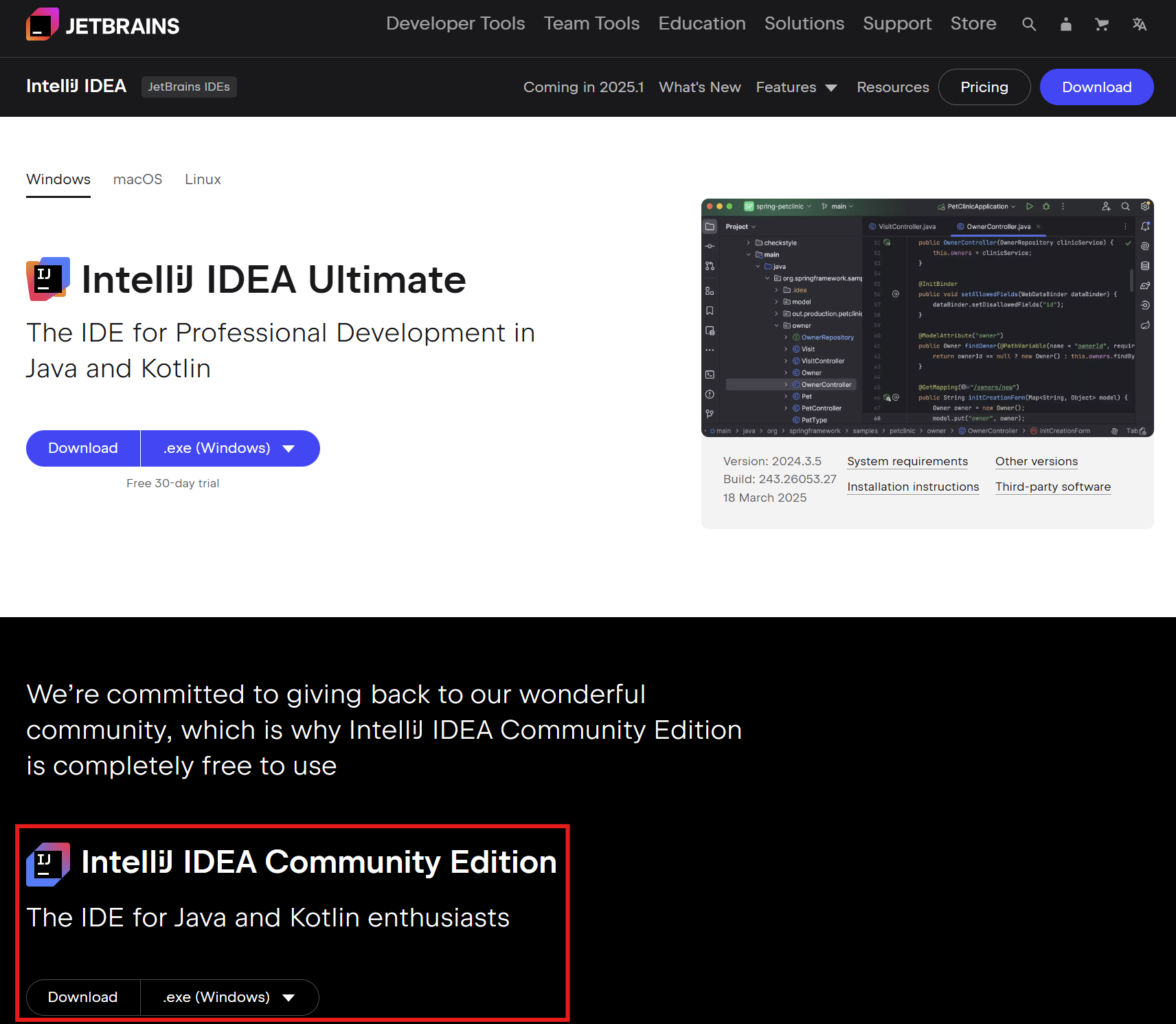Click the IntelliJ IDEA Ultimate heading
The height and width of the screenshot is (1024, 1176).
[x=274, y=280]
